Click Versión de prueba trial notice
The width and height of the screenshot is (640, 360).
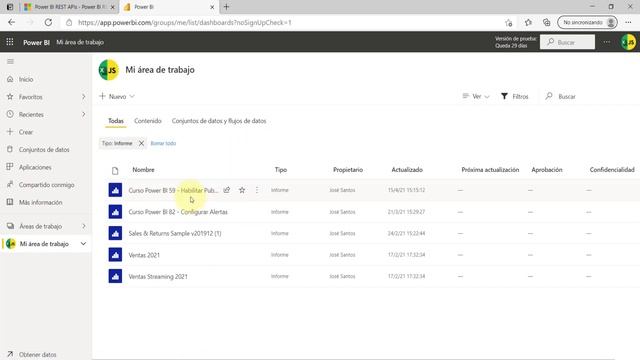[516, 42]
